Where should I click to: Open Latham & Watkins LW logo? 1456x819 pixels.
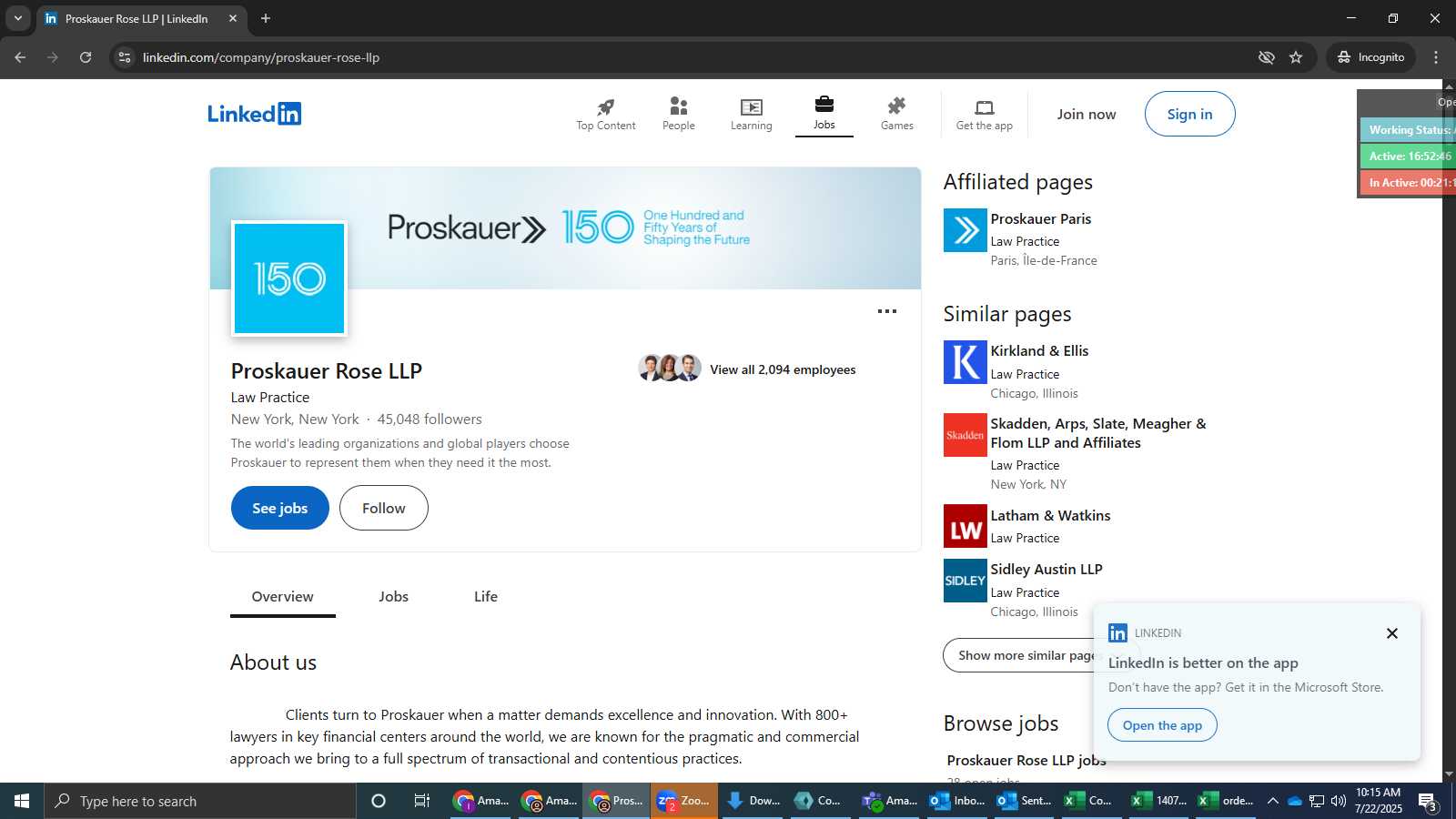pyautogui.click(x=965, y=526)
